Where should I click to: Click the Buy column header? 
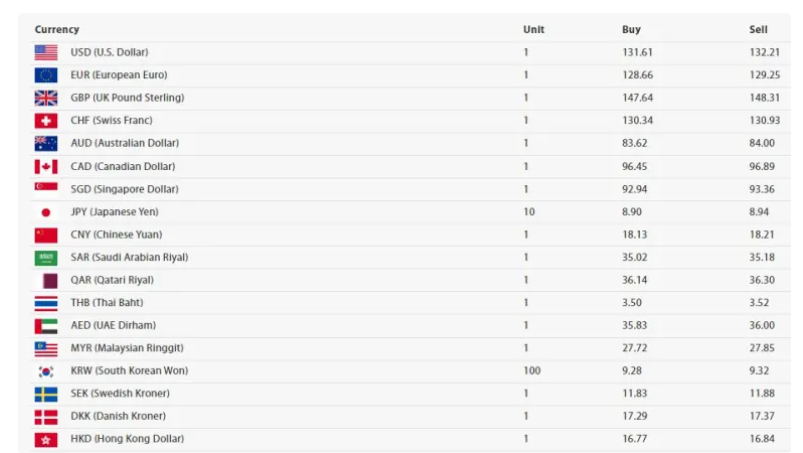tap(631, 29)
